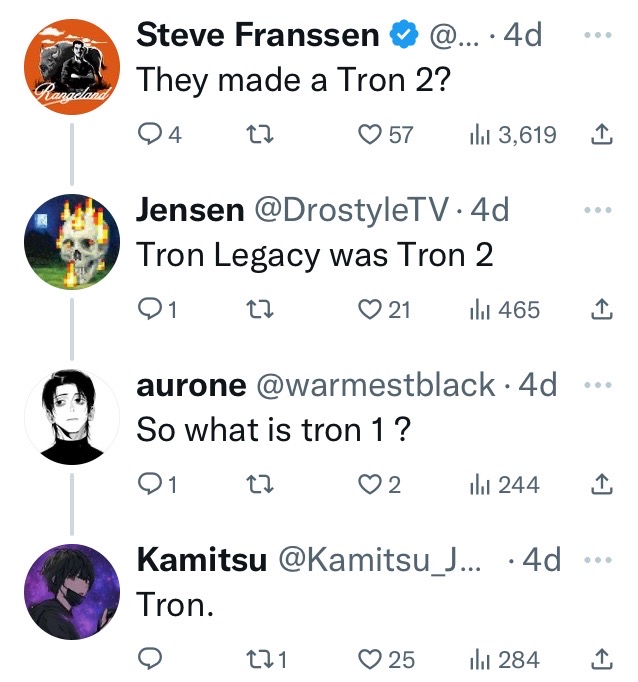
Task: Reply to Kamitsu's Tron. tweet
Action: [151, 660]
